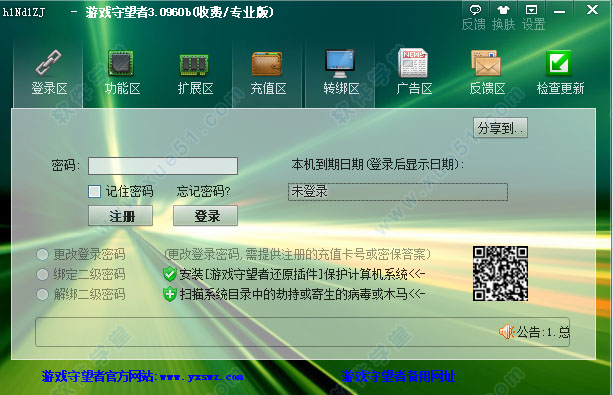This screenshot has height=395, width=613.
Task: Click the green shield plus icon
Action: (x=170, y=294)
